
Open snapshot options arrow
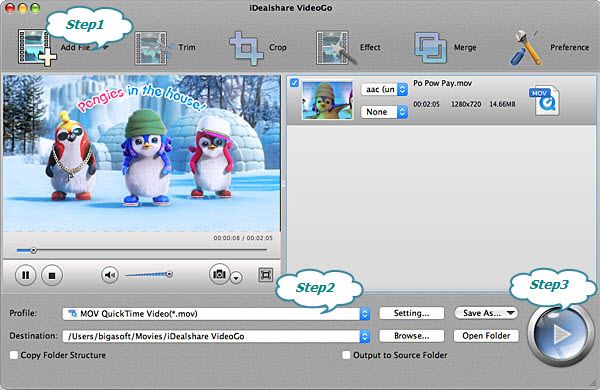236,278
